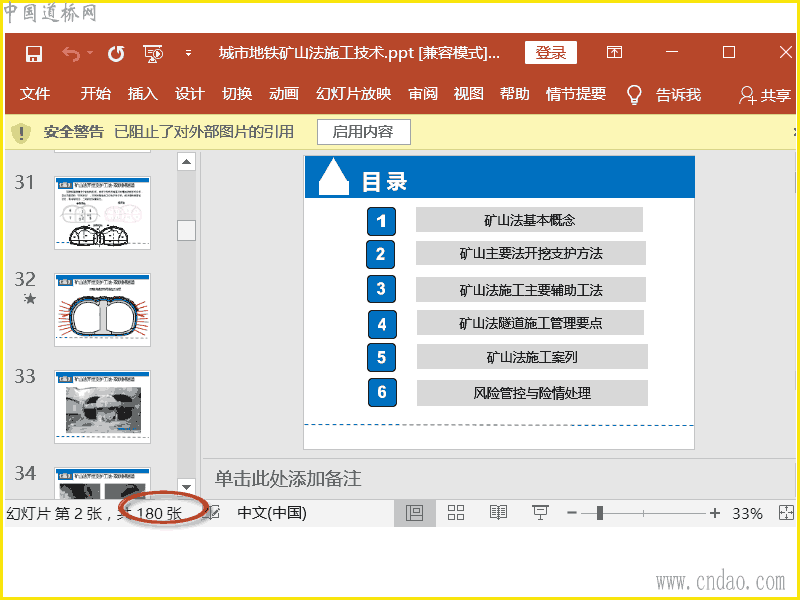Click numbered box 2 on slide

pyautogui.click(x=381, y=255)
